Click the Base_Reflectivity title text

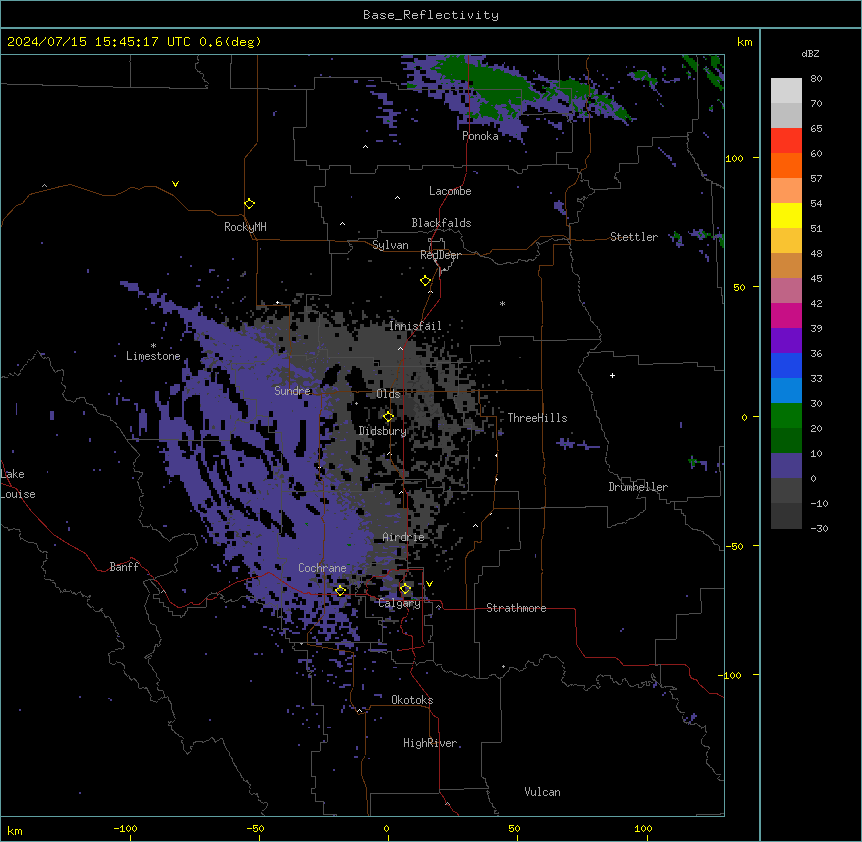[x=431, y=15]
